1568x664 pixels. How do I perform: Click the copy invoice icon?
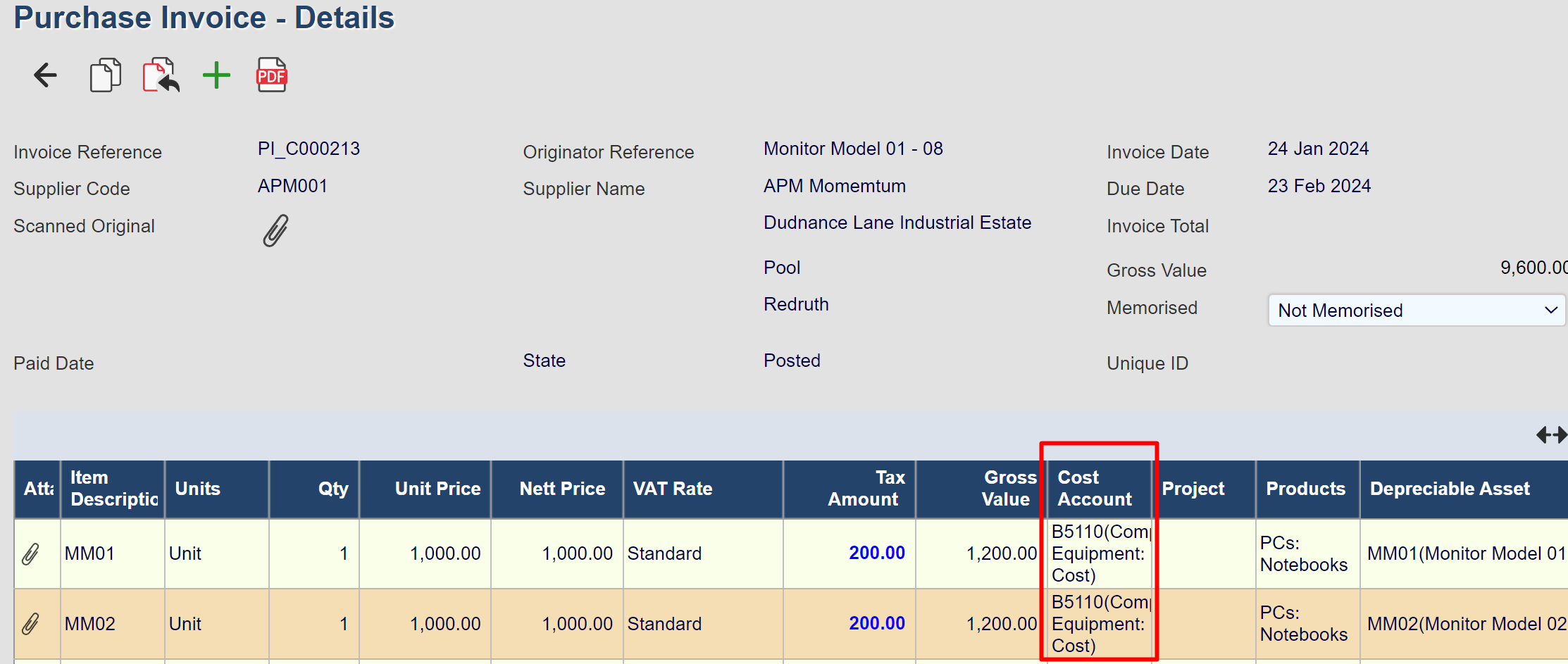[105, 75]
